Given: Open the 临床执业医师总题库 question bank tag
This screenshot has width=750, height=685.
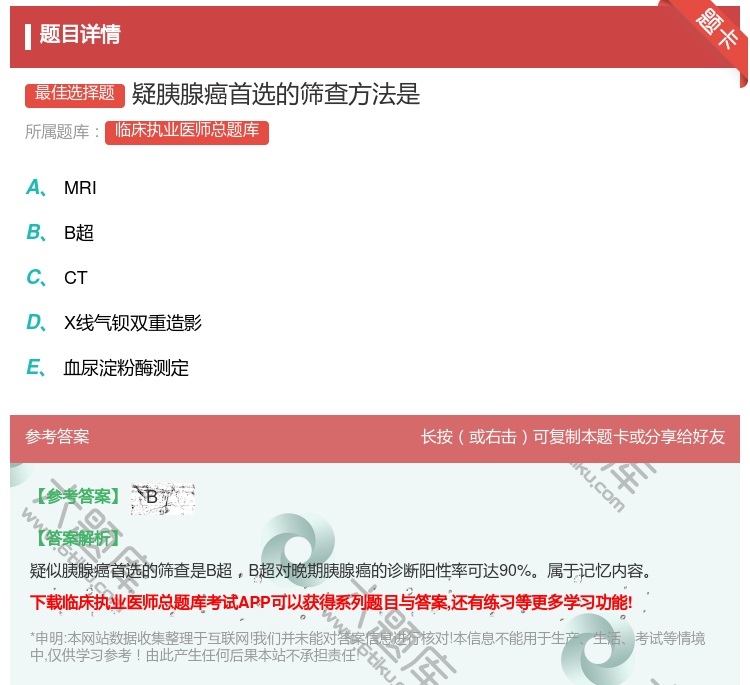Looking at the screenshot, I should tap(187, 132).
